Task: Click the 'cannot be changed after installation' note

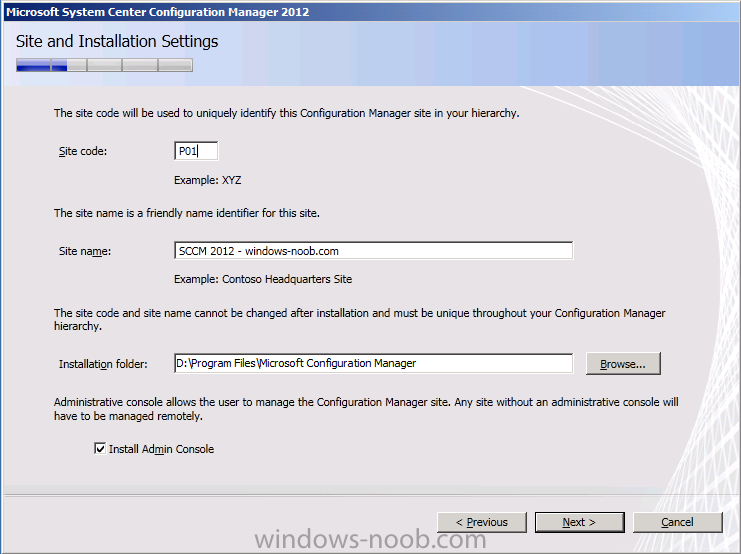Action: tap(360, 320)
